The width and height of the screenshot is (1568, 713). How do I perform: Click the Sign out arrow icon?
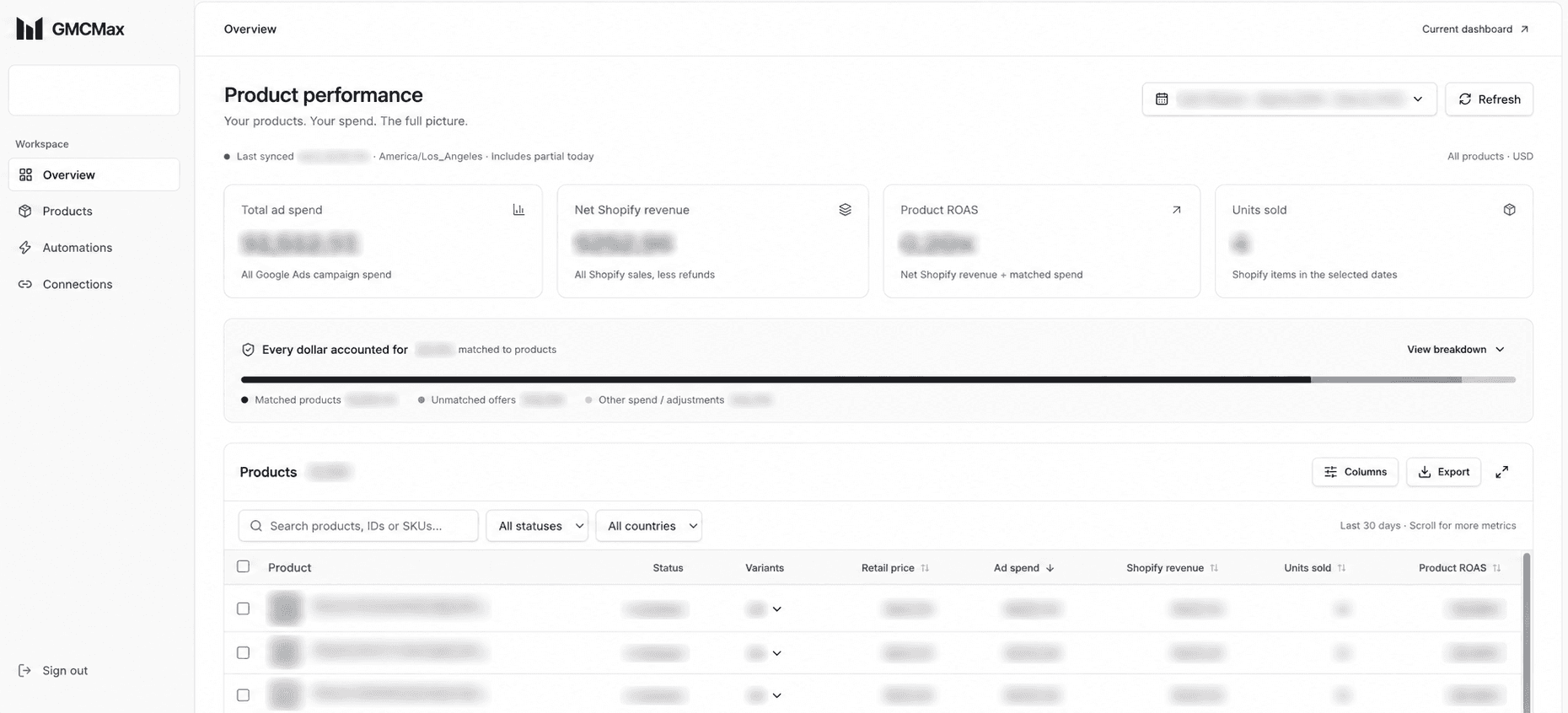[x=25, y=670]
